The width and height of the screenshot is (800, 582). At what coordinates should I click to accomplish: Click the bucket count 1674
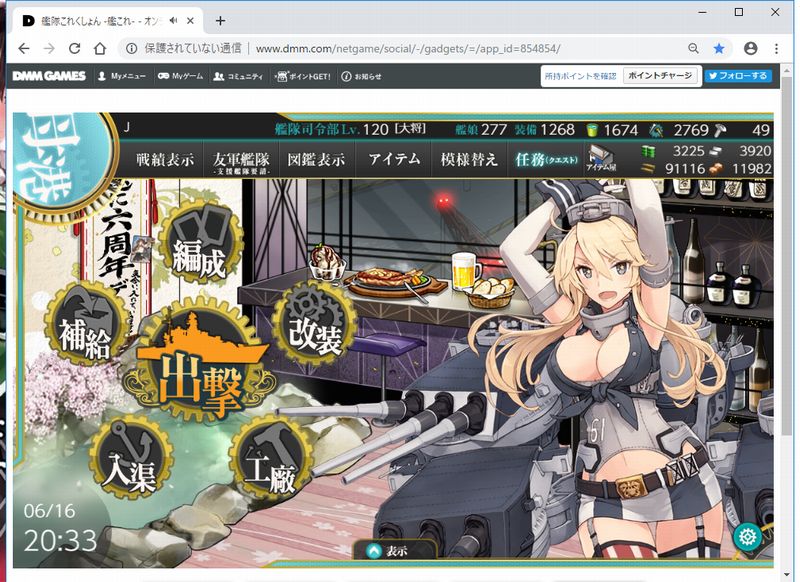pyautogui.click(x=620, y=130)
